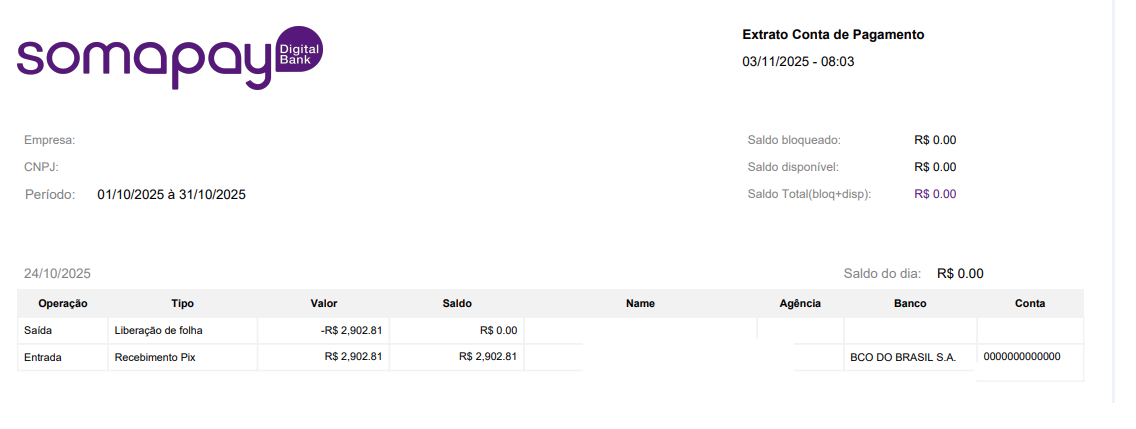Select the Liberação de folha row cell
The image size is (1136, 429).
(x=183, y=330)
